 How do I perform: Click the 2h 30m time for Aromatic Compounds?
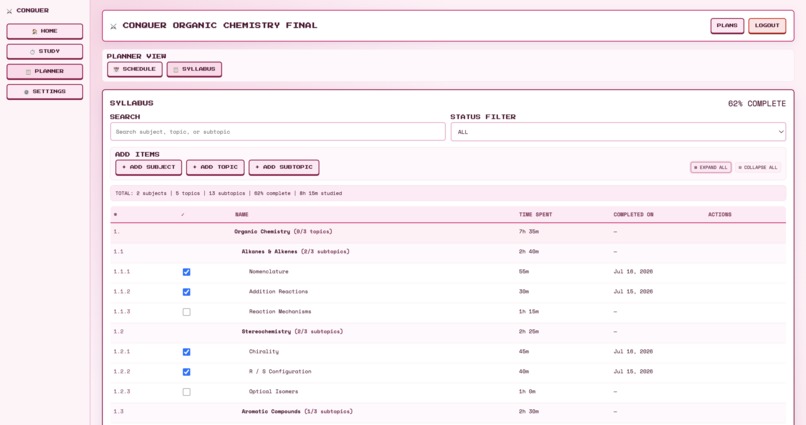click(528, 412)
